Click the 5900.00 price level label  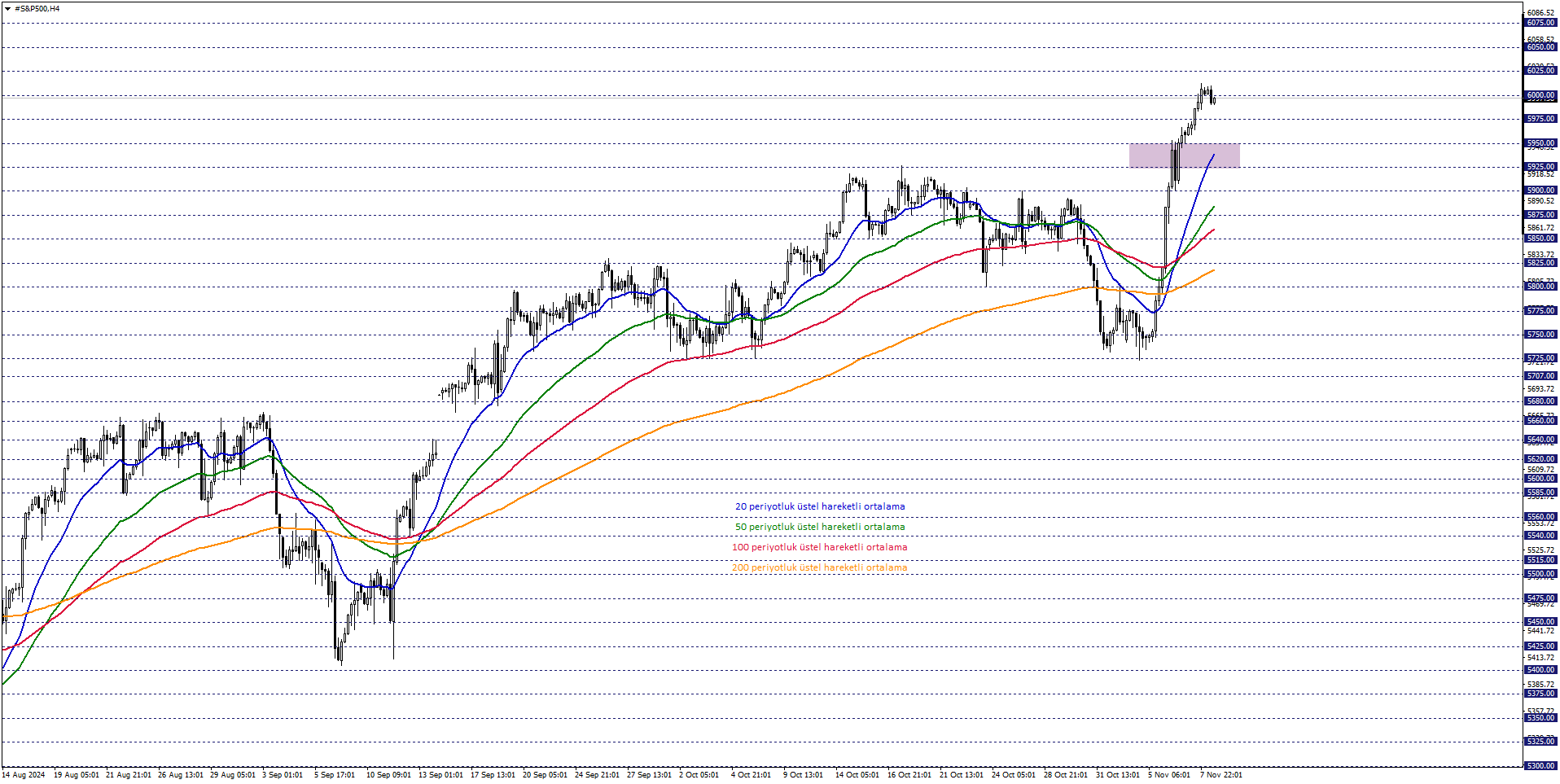(1540, 191)
